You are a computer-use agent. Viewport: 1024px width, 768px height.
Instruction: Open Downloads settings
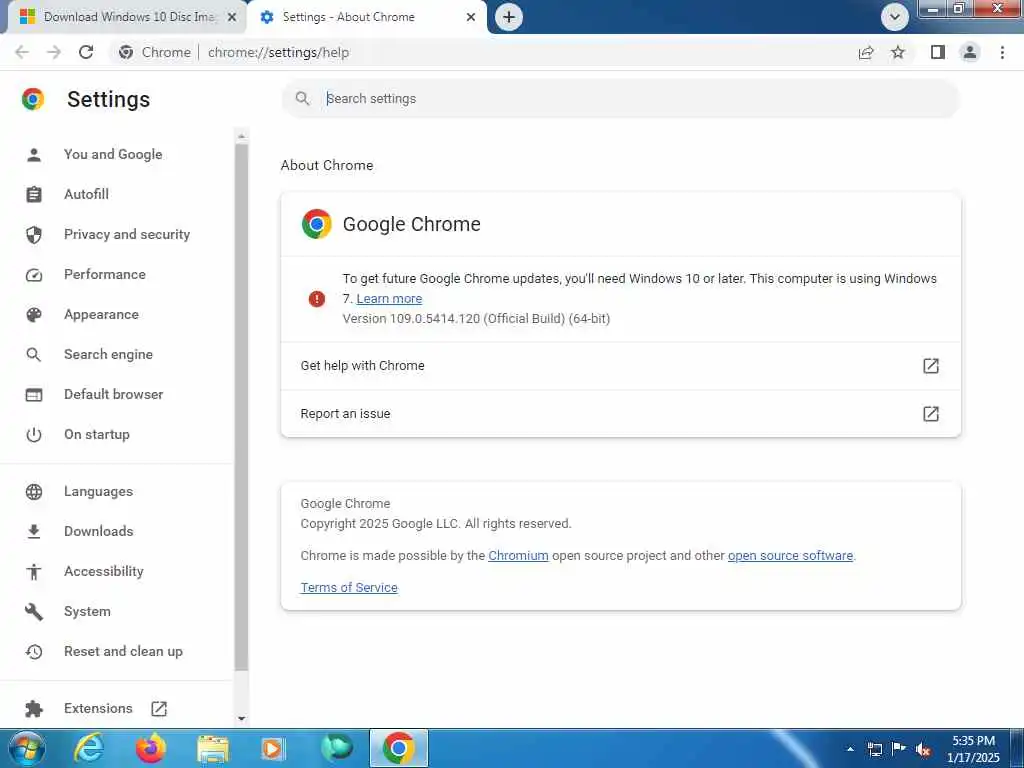[99, 531]
